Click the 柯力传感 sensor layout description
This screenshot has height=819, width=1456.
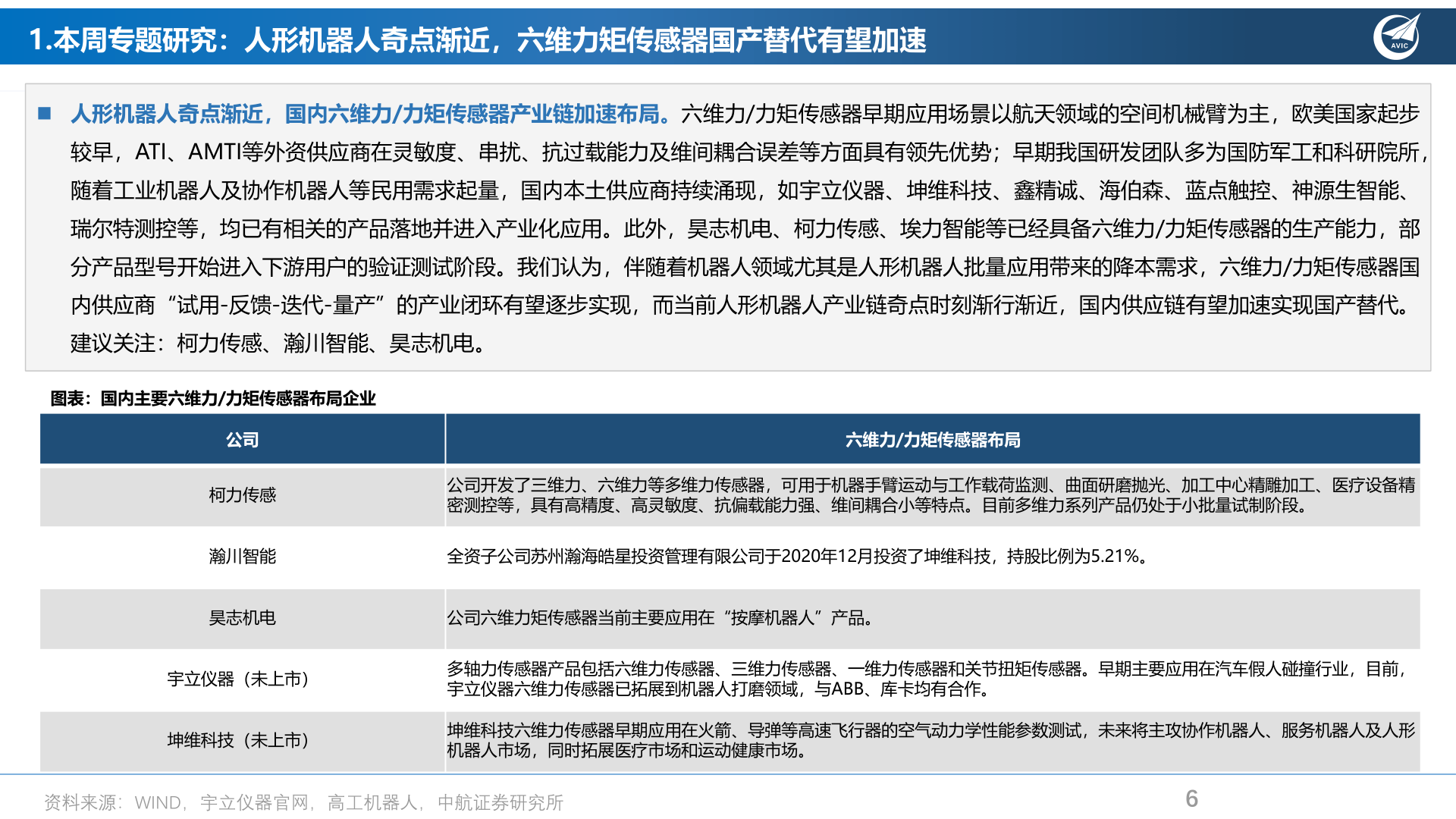(x=931, y=495)
